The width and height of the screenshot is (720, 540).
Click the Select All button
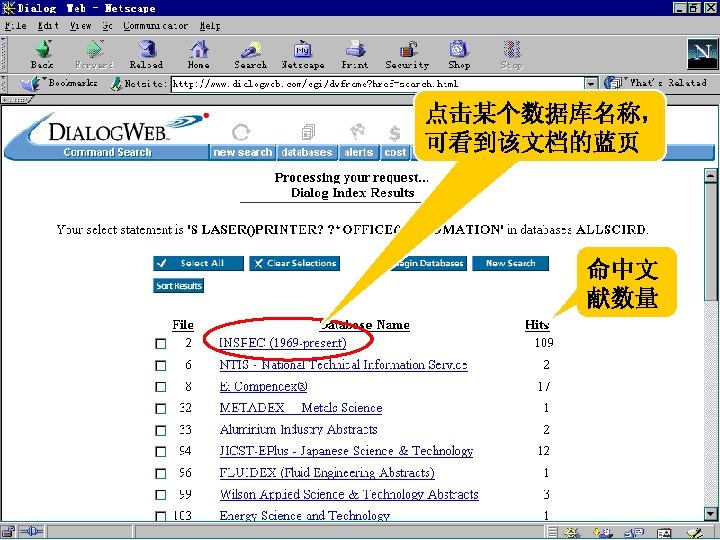tap(198, 263)
